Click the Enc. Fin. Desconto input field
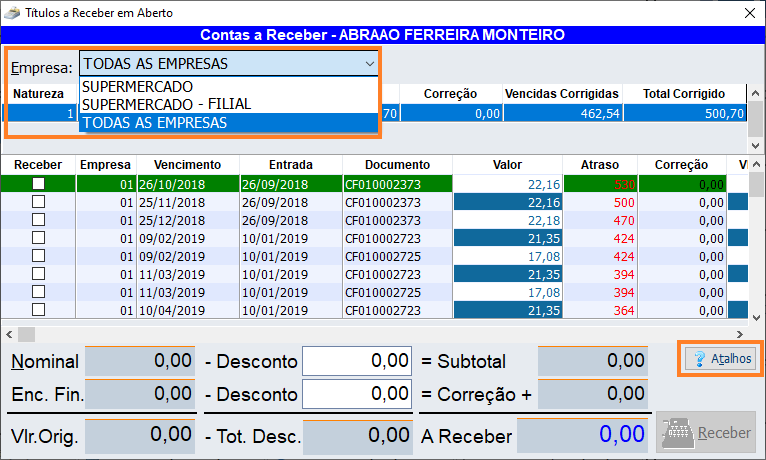The image size is (766, 460). click(x=357, y=394)
